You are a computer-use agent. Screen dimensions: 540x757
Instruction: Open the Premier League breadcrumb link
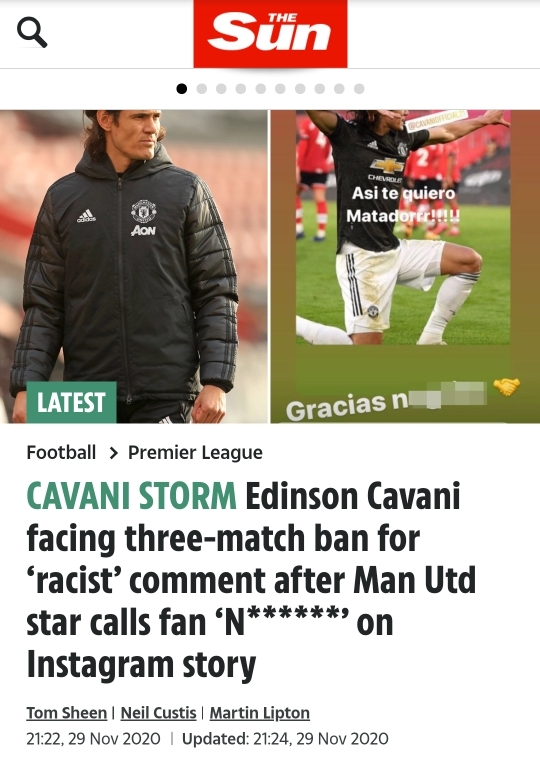click(195, 452)
